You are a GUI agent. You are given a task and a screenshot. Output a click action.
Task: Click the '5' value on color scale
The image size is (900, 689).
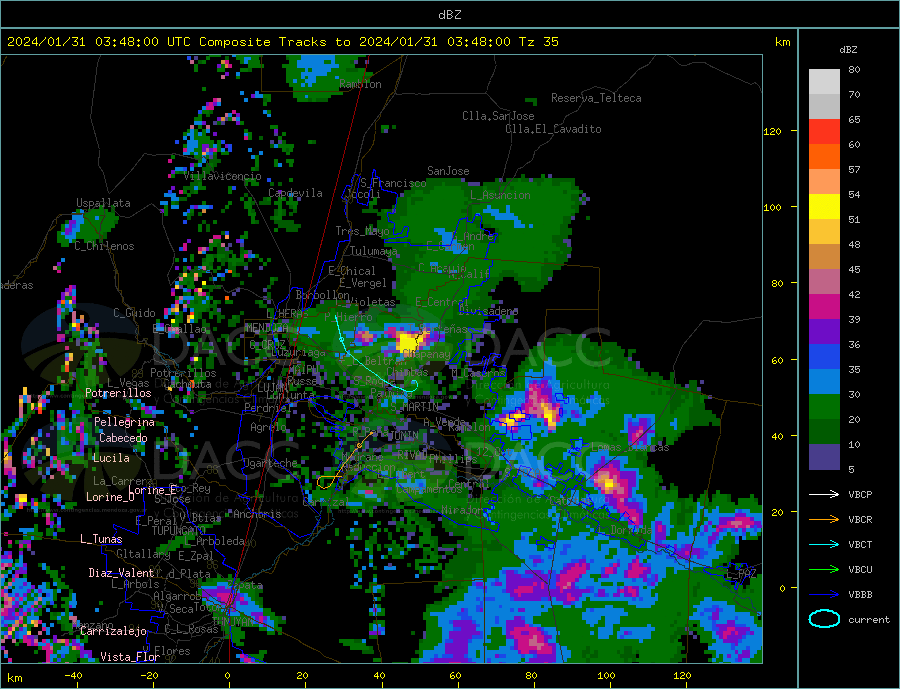851,469
